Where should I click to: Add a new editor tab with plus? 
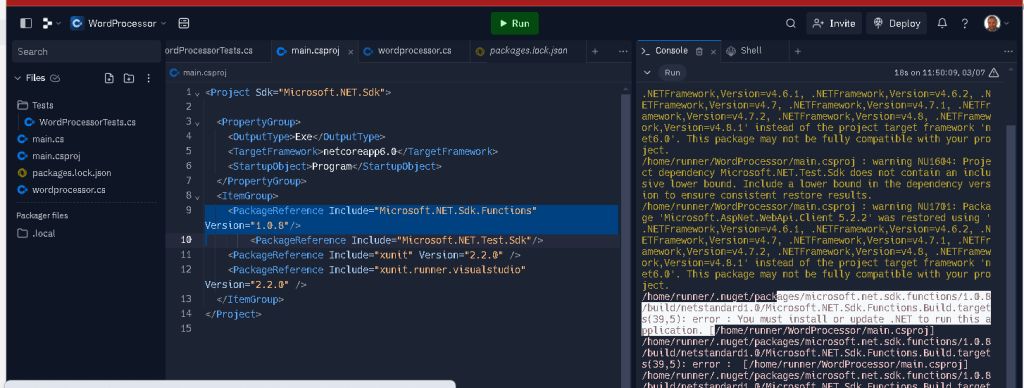(x=594, y=51)
